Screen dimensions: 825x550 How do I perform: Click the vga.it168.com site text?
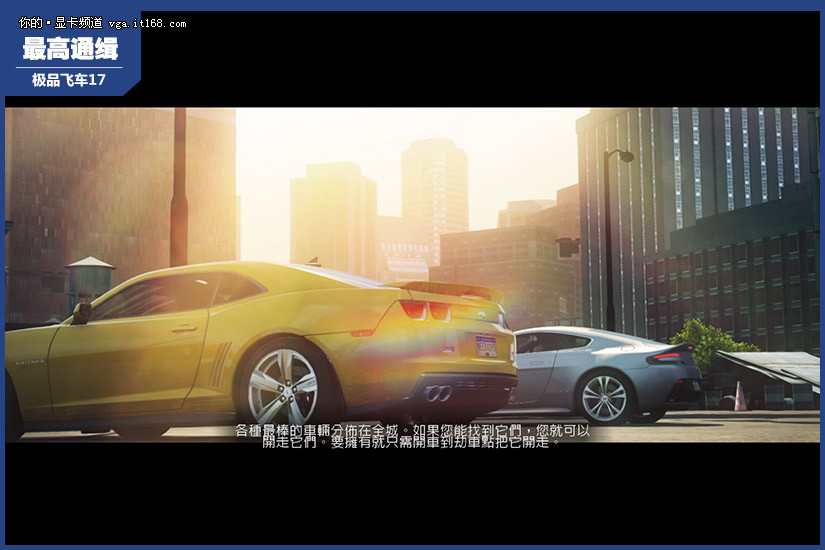pyautogui.click(x=147, y=24)
